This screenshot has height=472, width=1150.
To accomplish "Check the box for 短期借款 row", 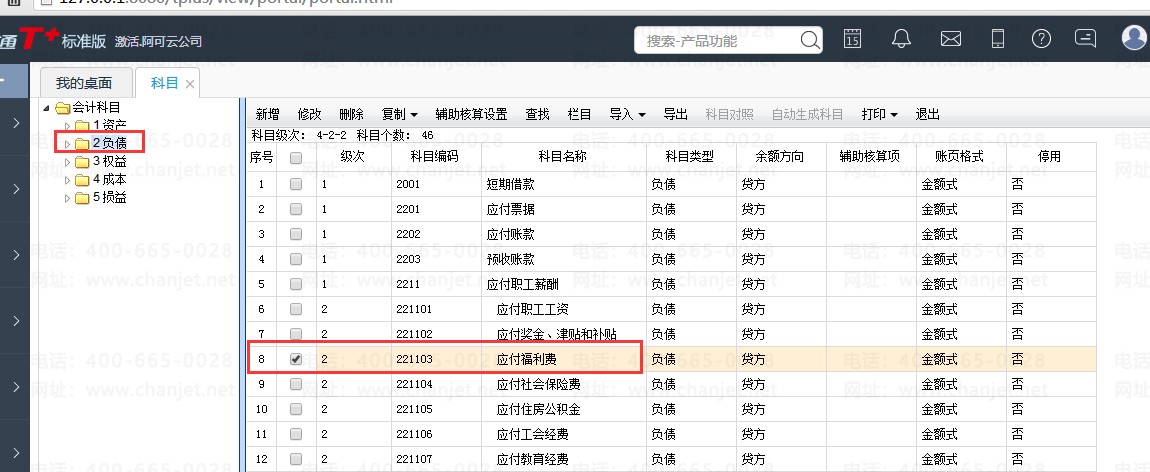I will [x=296, y=184].
